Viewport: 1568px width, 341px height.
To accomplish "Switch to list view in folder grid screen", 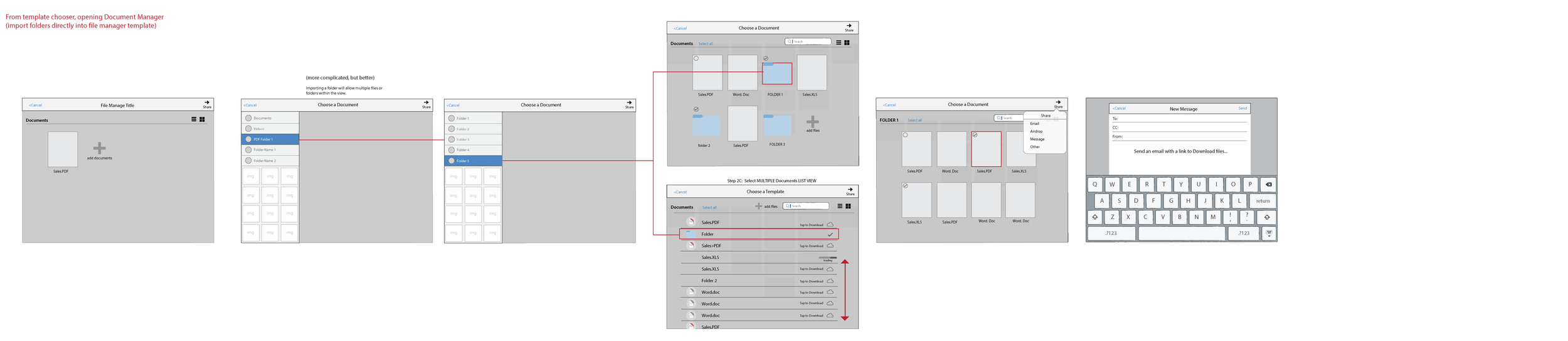I will [x=839, y=43].
